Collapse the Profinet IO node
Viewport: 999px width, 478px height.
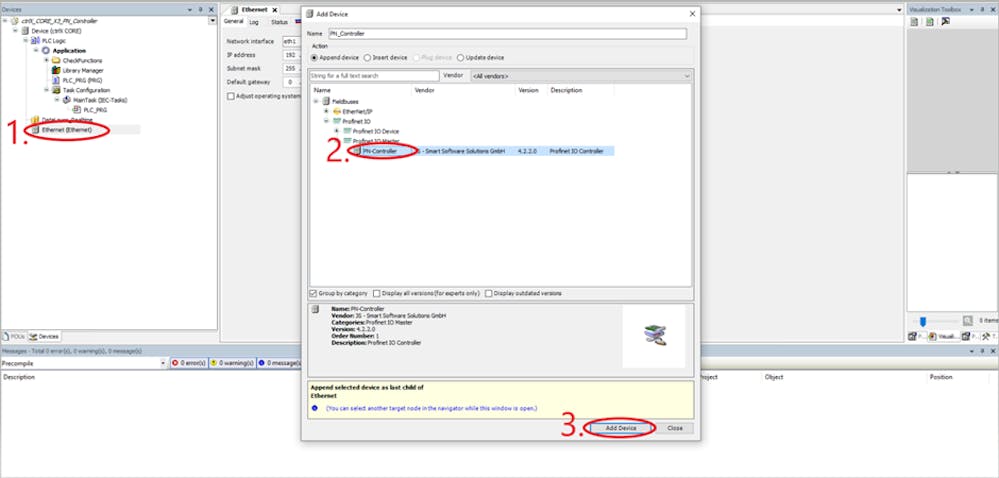[326, 121]
